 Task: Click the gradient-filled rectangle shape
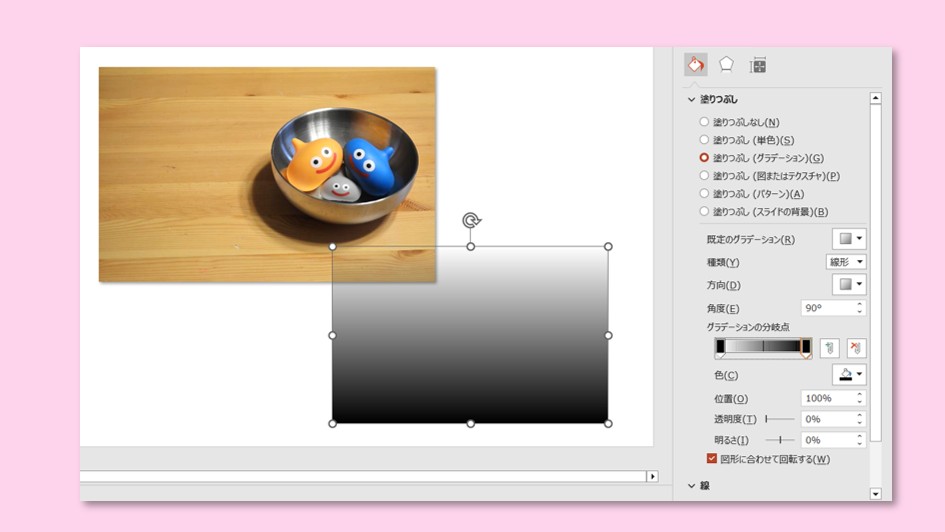click(470, 335)
